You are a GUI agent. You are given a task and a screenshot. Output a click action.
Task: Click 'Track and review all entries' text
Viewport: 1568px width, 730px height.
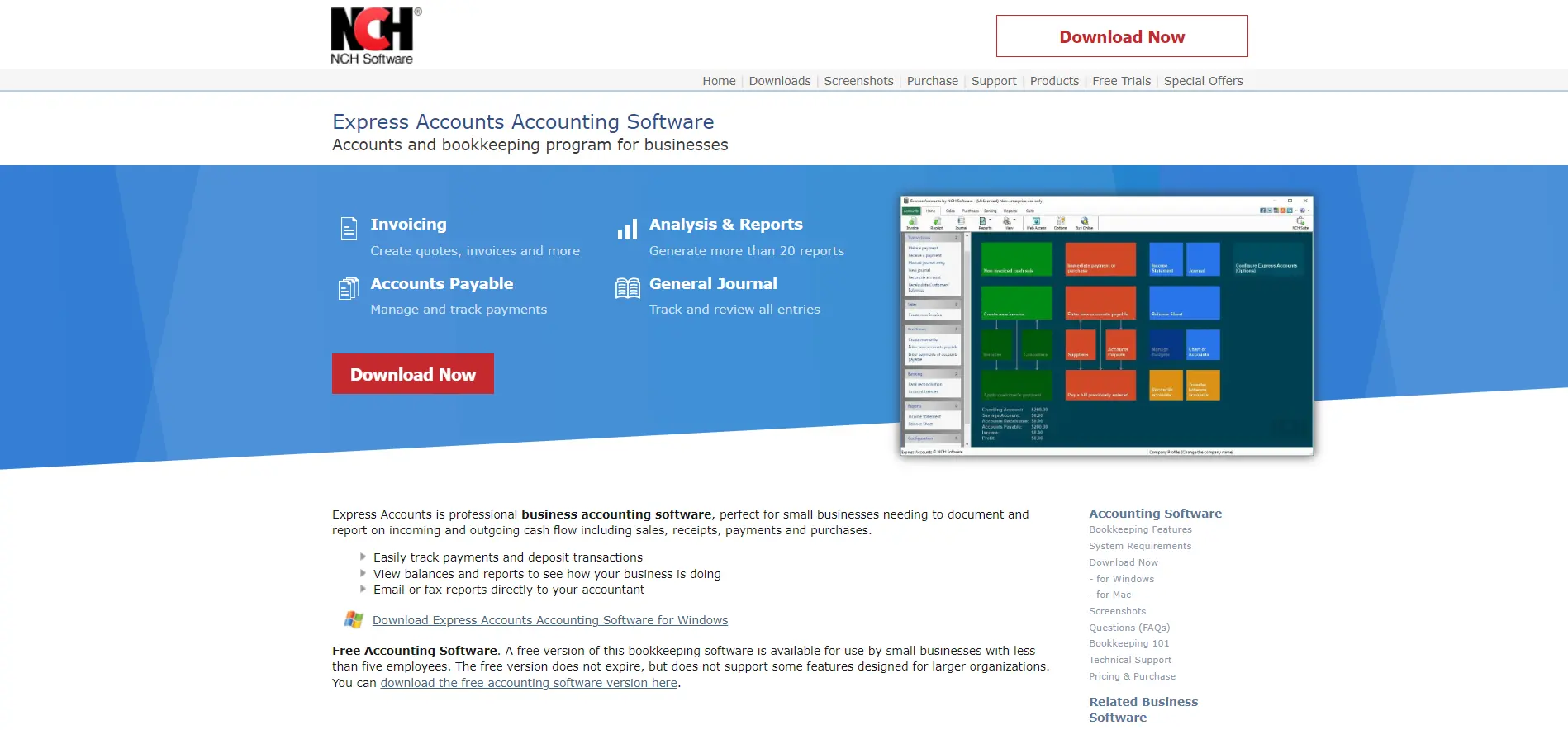(734, 310)
